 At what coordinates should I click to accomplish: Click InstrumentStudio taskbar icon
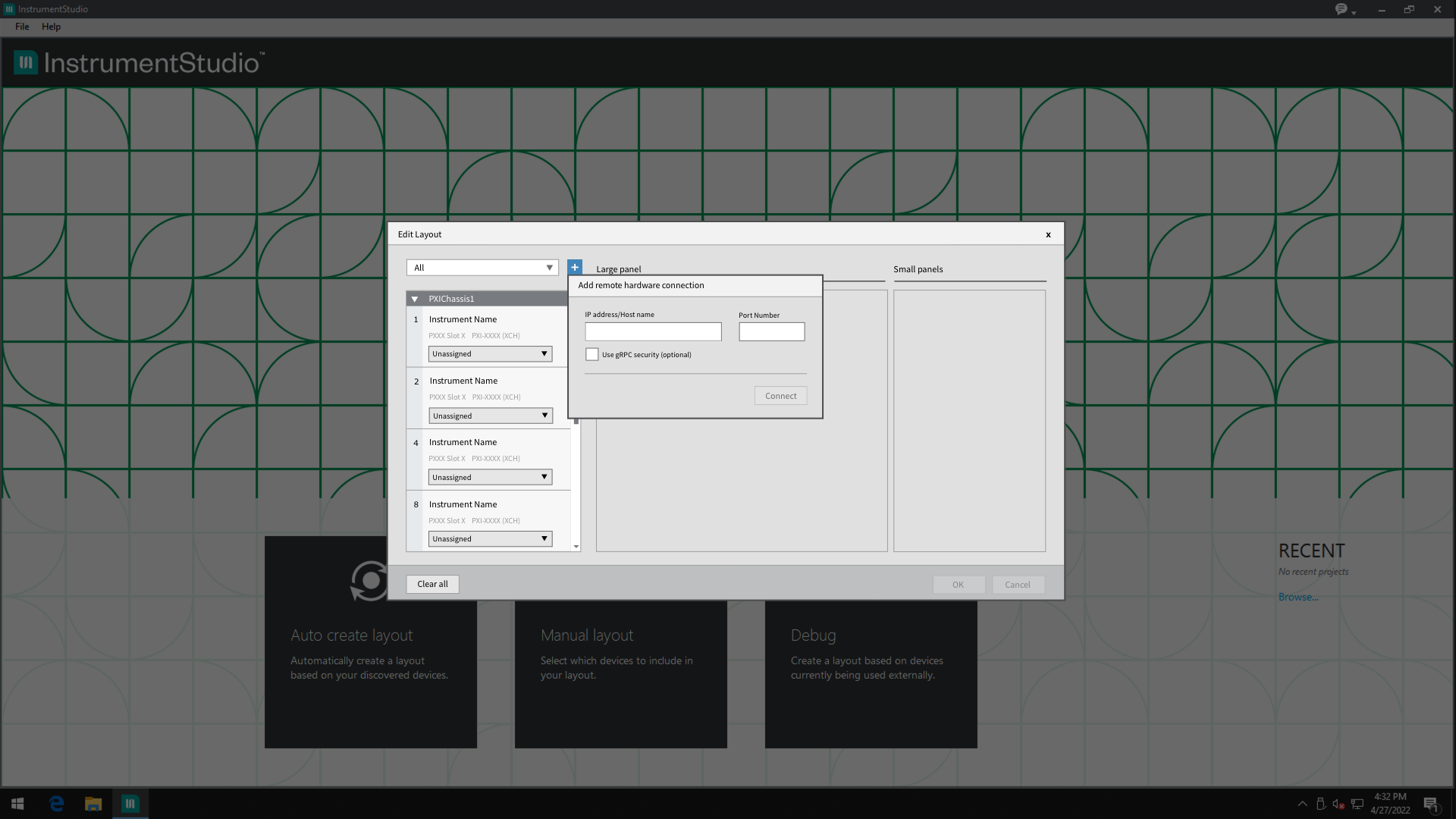click(x=130, y=804)
